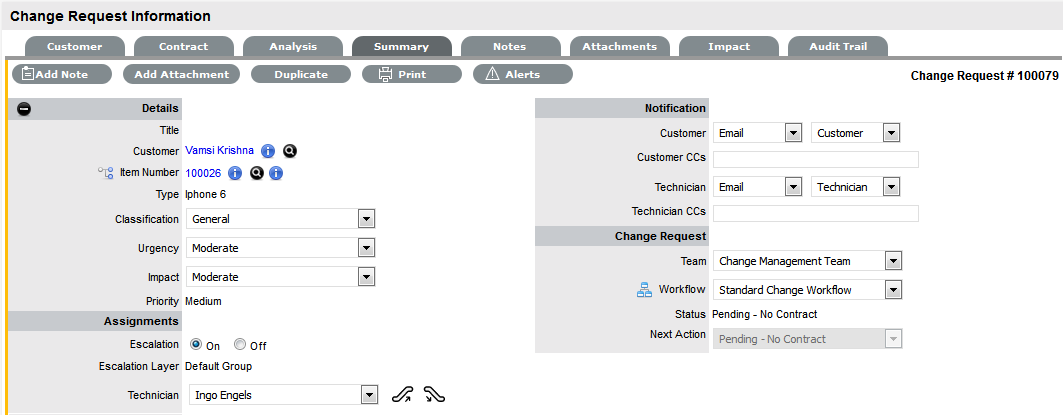The width and height of the screenshot is (1063, 415).
Task: Click the Customer CCs input field
Action: coord(815,159)
